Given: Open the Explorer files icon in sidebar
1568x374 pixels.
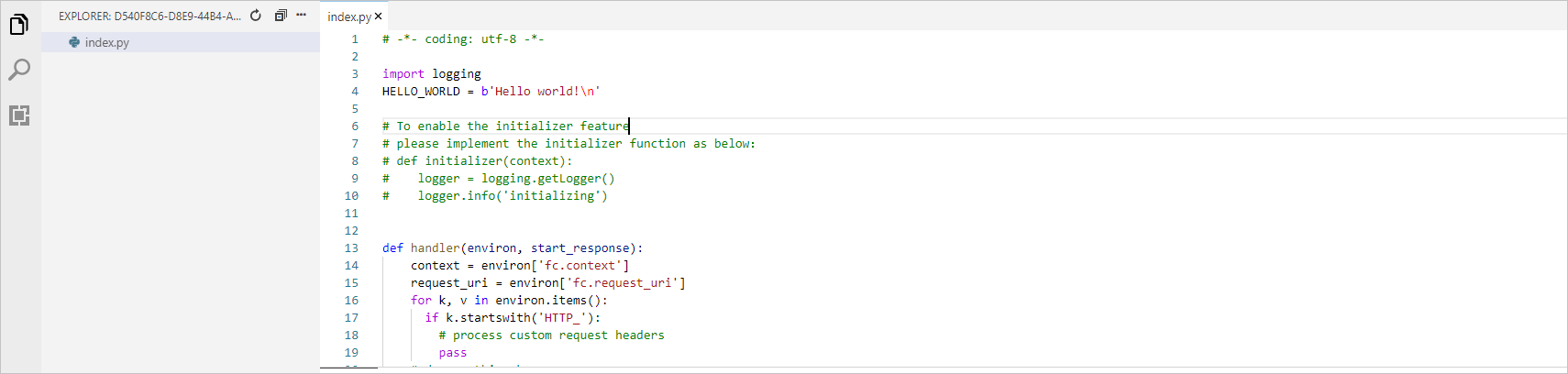Looking at the screenshot, I should click(19, 25).
